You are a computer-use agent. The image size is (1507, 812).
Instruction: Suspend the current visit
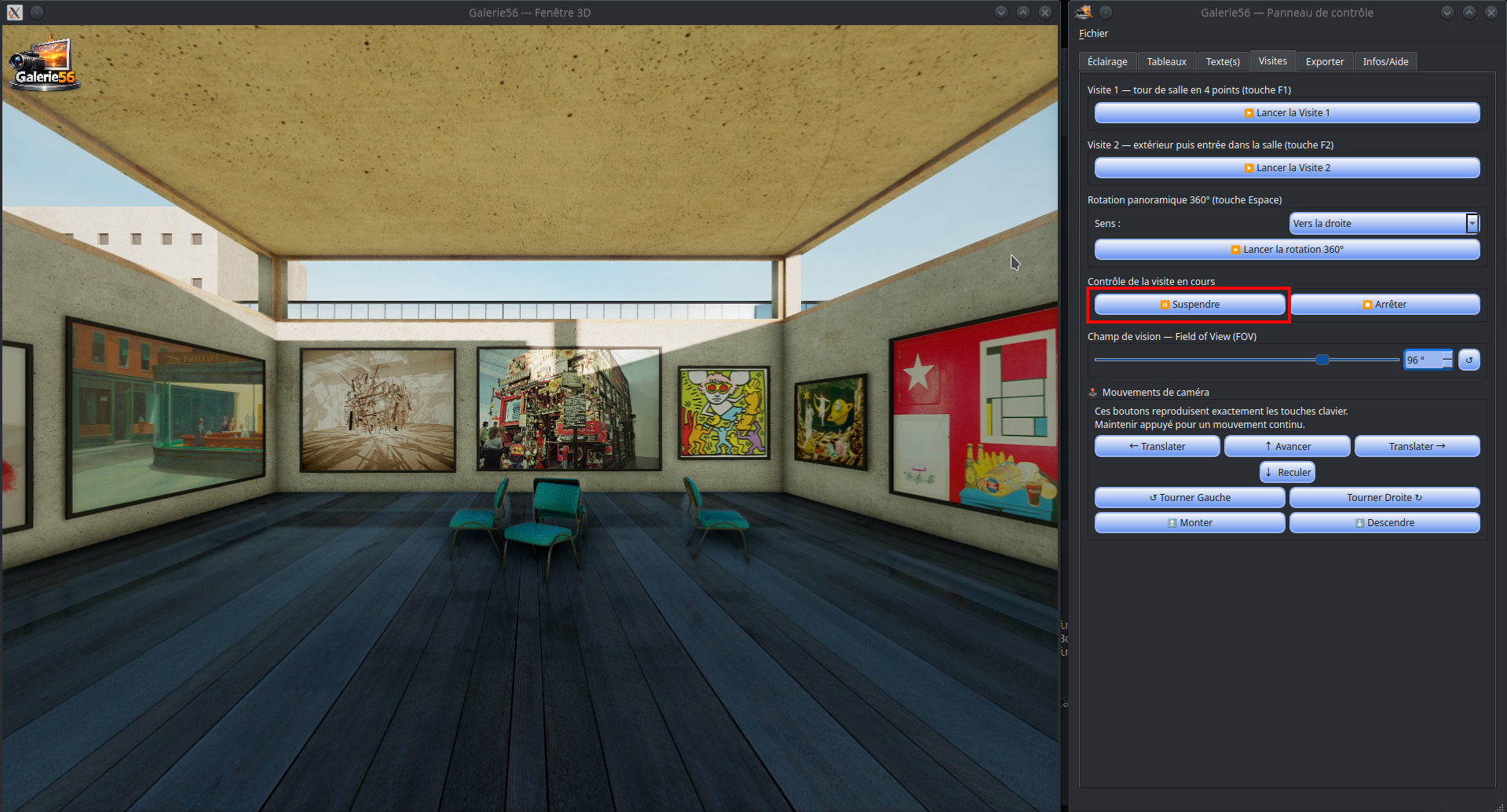pos(1190,305)
